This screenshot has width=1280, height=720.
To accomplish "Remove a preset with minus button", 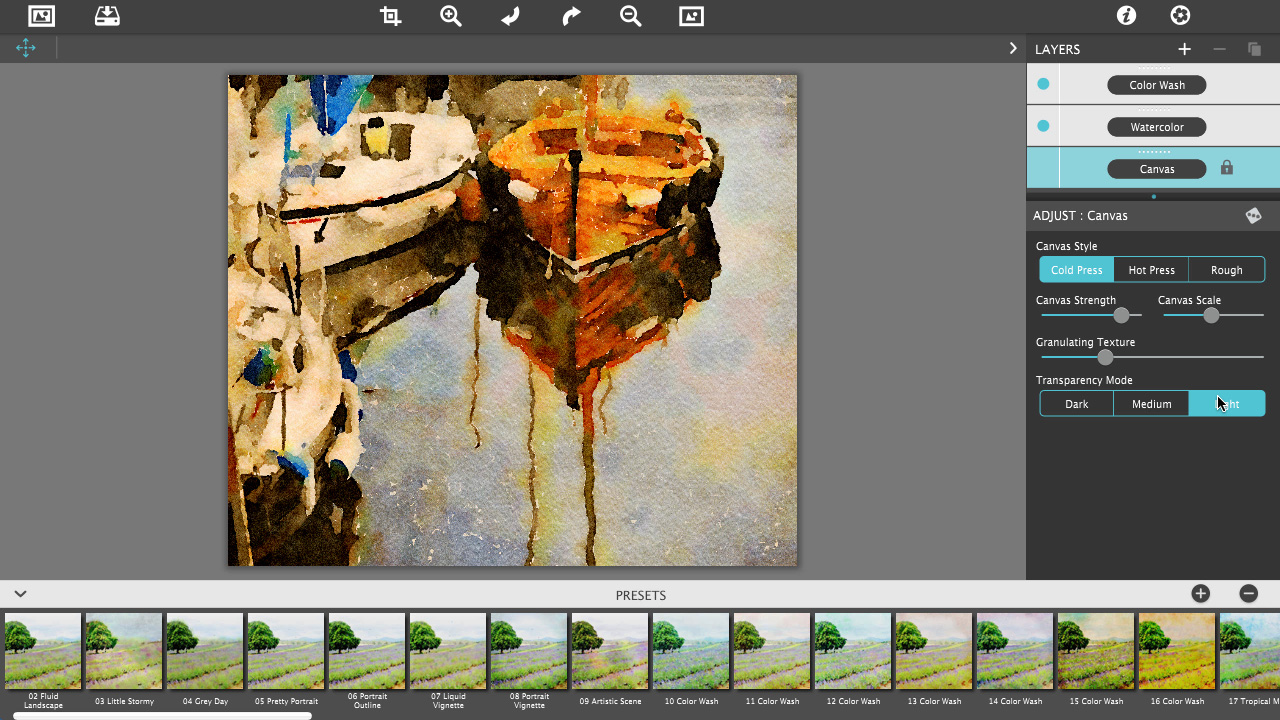I will tap(1249, 594).
